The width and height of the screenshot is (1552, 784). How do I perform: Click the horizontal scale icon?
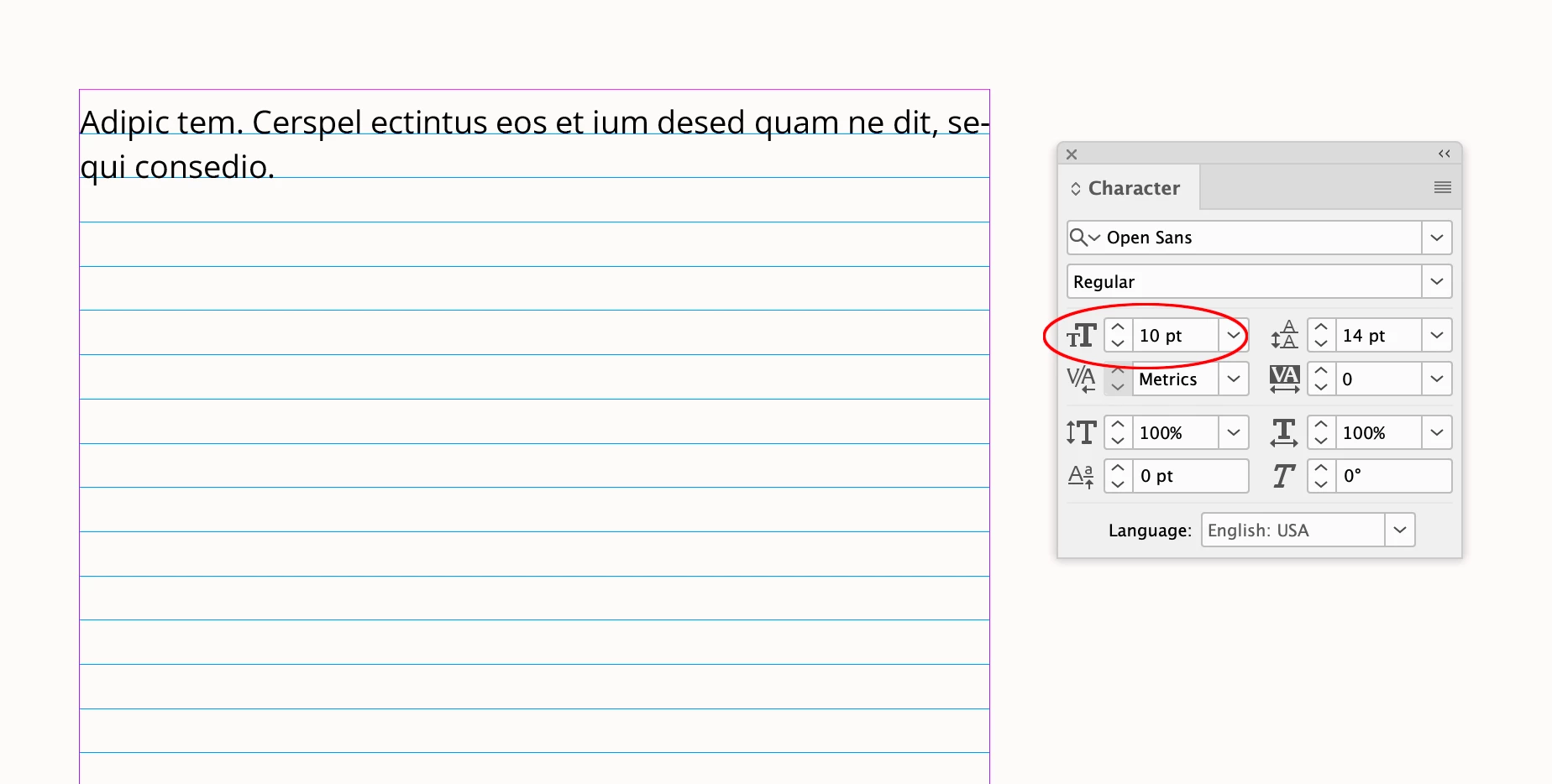[1284, 432]
